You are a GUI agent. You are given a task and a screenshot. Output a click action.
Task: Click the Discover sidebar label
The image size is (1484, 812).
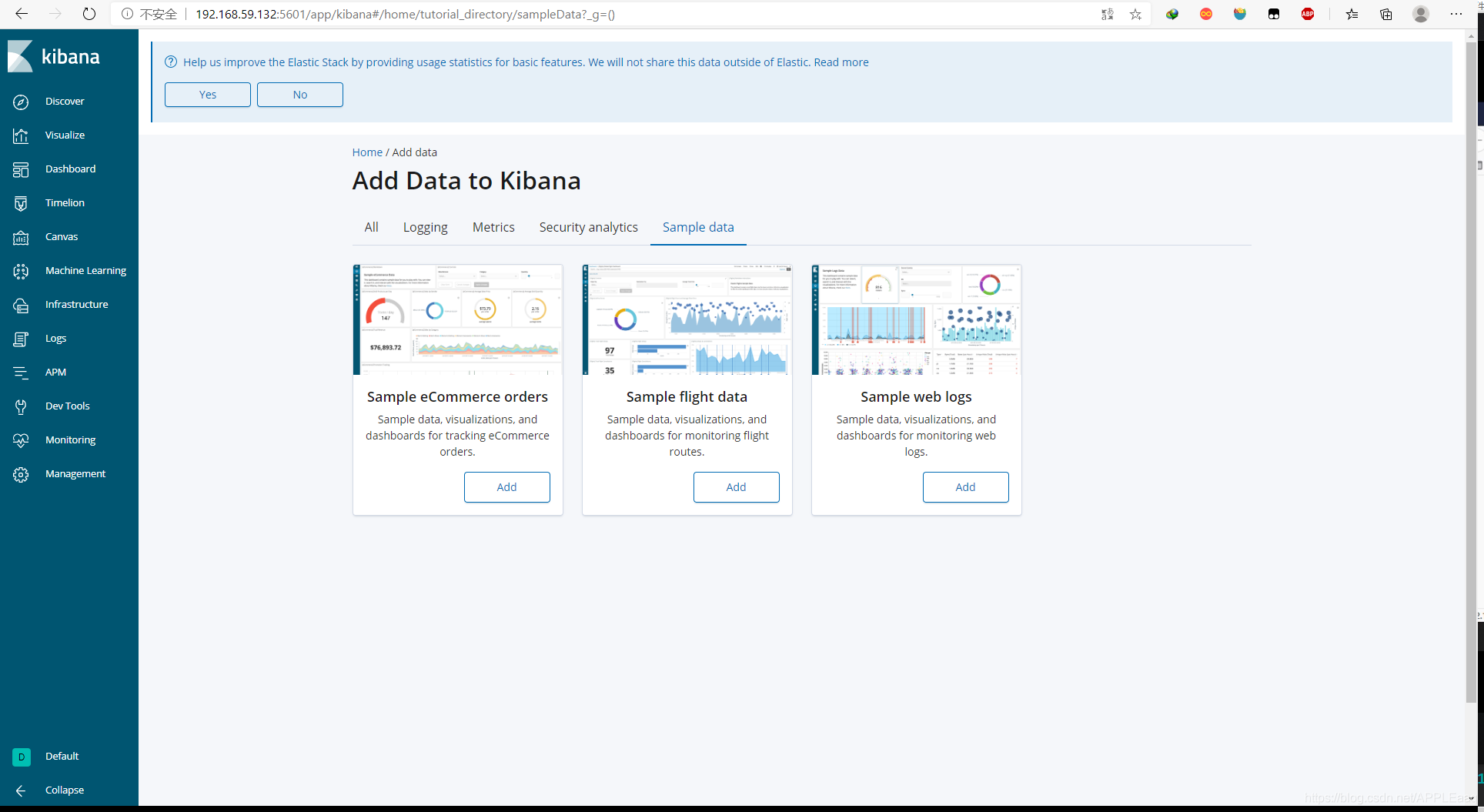(65, 102)
